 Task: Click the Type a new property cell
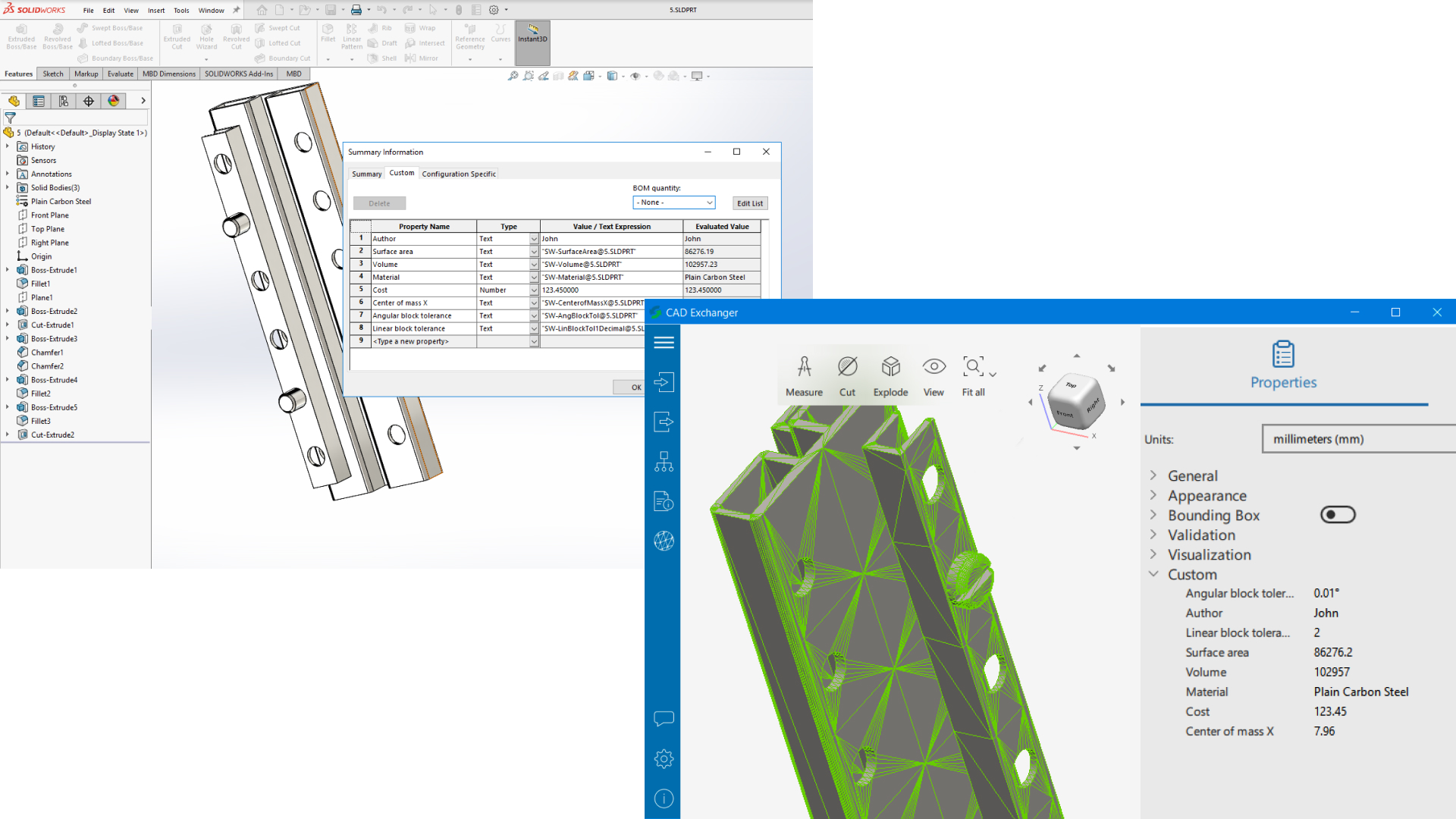coord(423,341)
